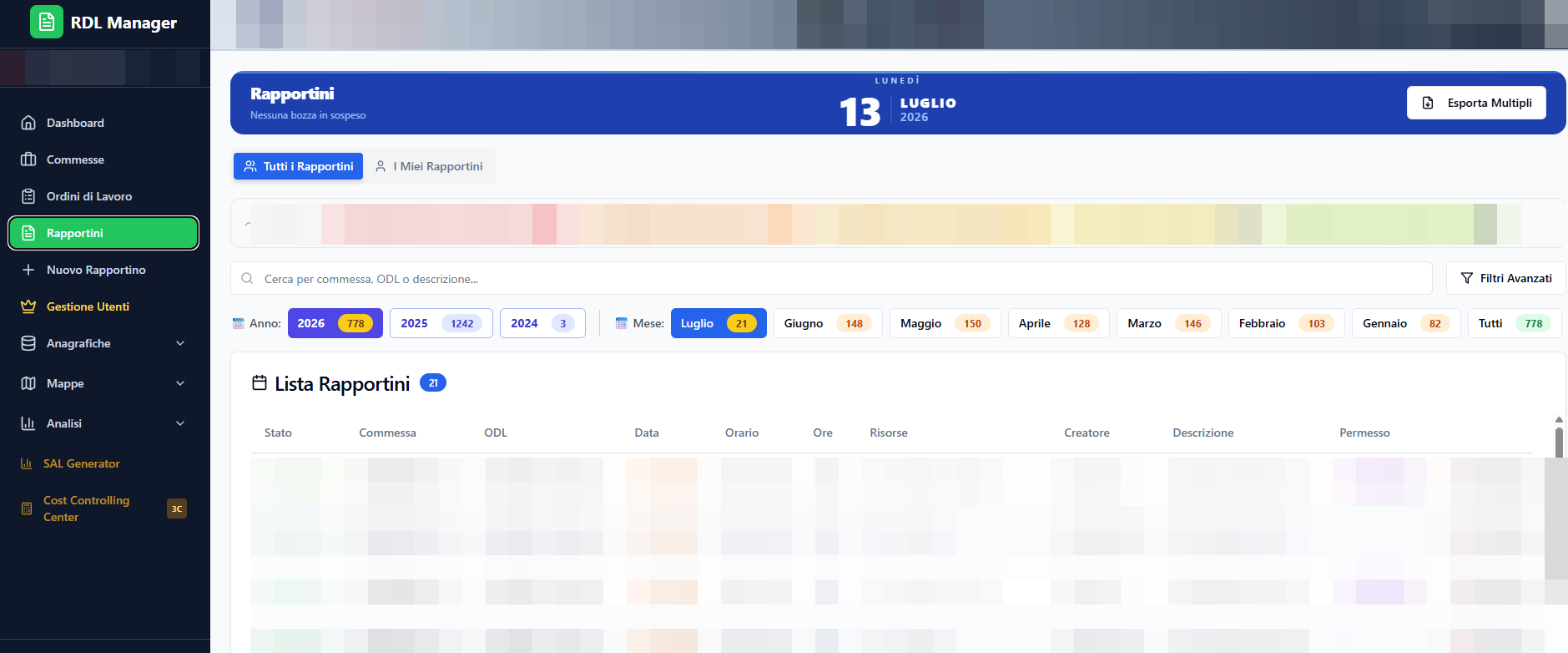
Task: Switch to Tutti i Rapportini tab
Action: (298, 166)
